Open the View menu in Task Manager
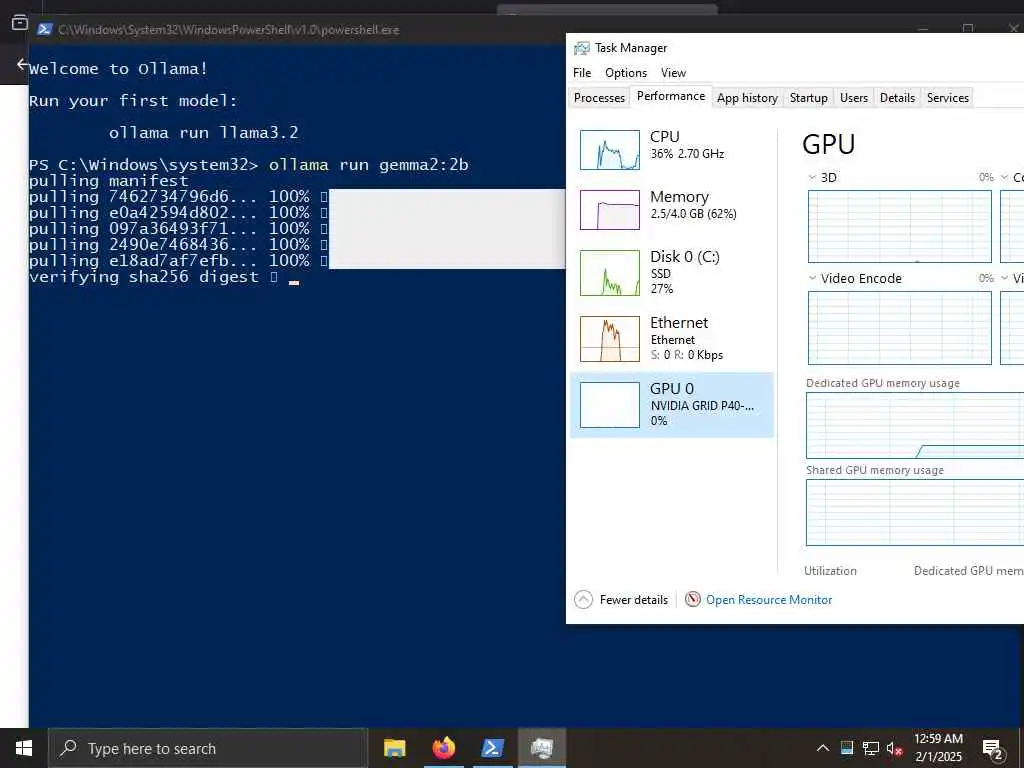The image size is (1024, 768). [673, 72]
